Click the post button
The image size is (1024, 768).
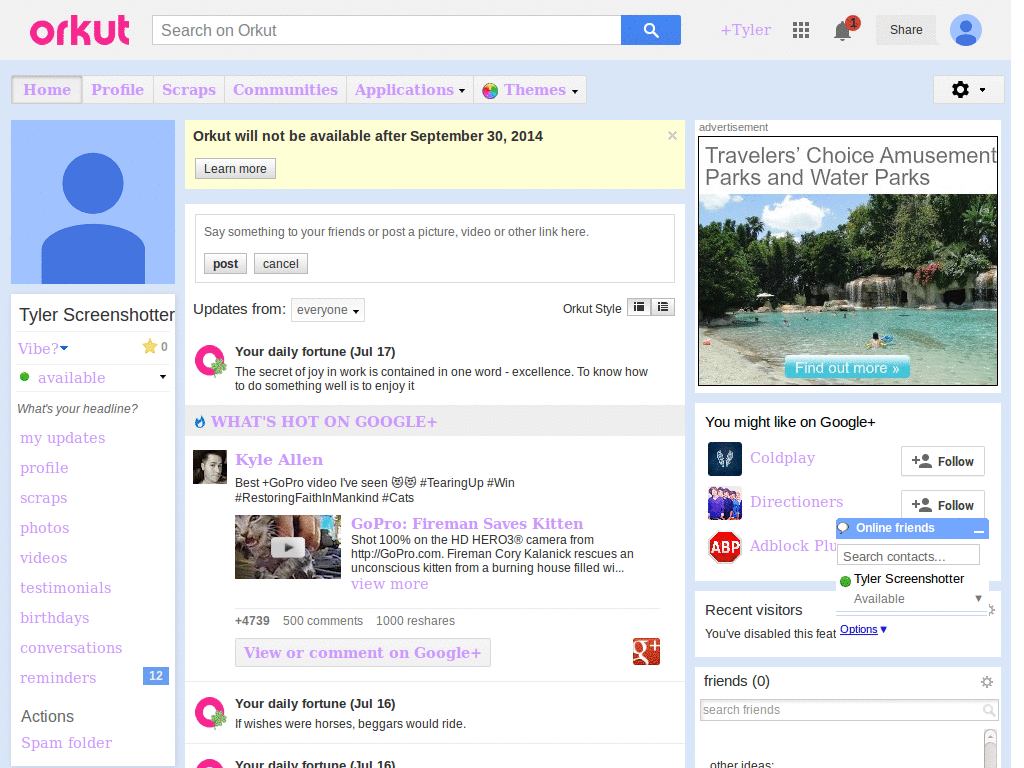[x=225, y=264]
